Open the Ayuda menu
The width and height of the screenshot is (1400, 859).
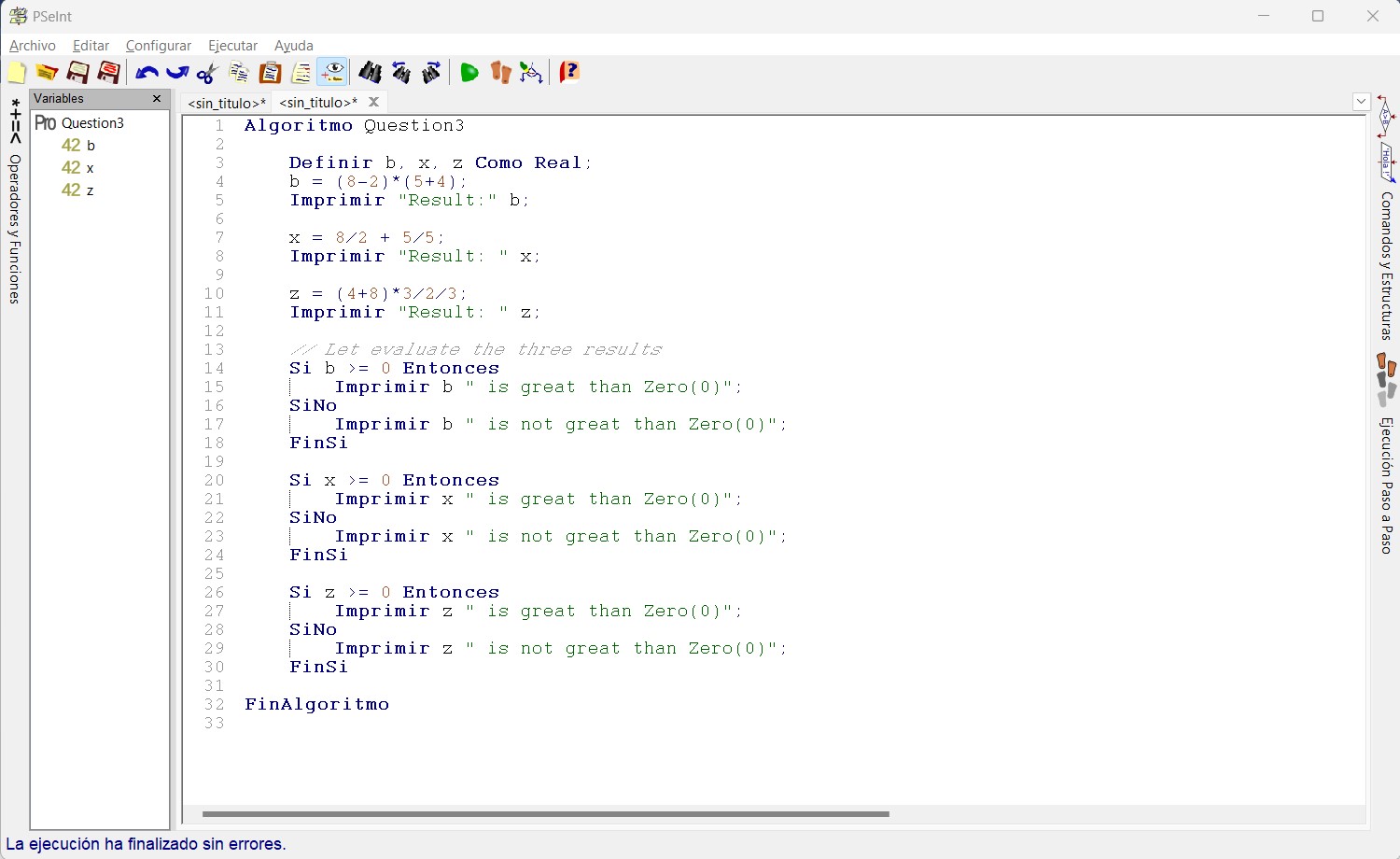coord(294,46)
